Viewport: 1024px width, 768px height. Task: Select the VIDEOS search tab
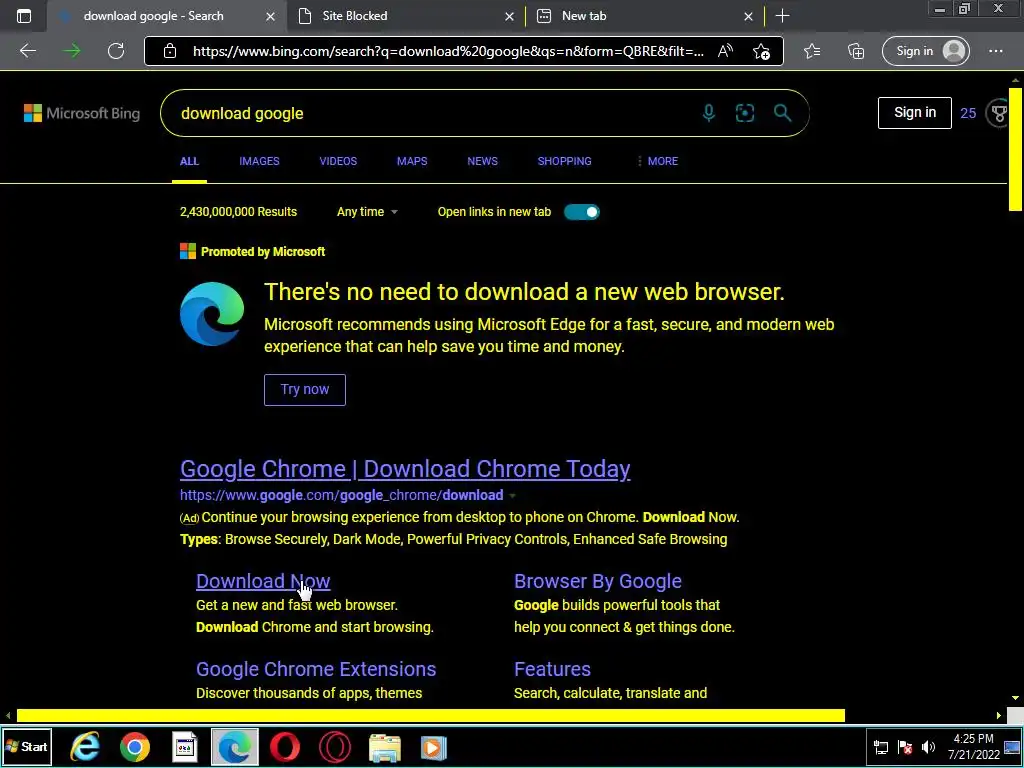pos(338,161)
